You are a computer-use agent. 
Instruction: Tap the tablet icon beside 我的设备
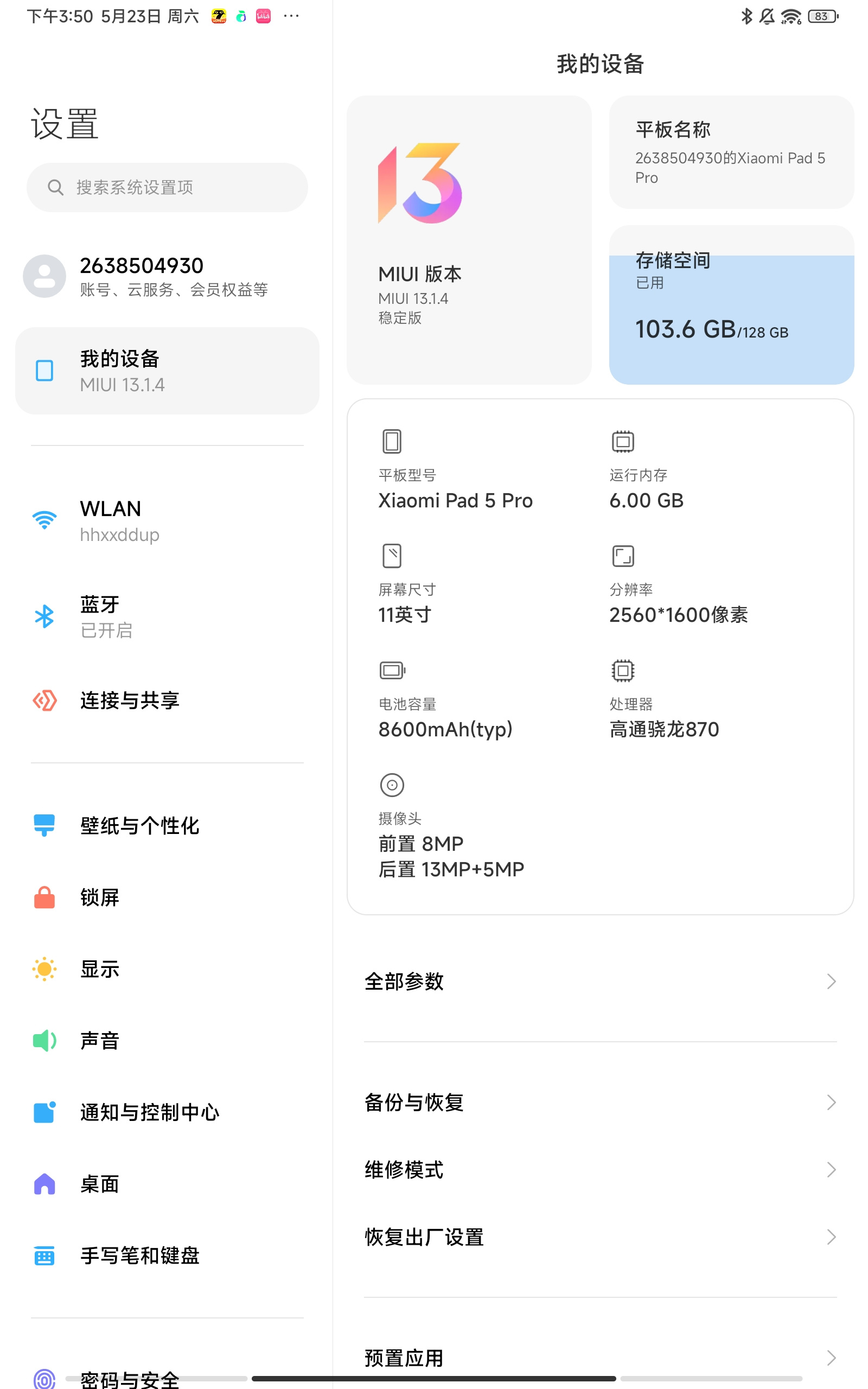(44, 371)
